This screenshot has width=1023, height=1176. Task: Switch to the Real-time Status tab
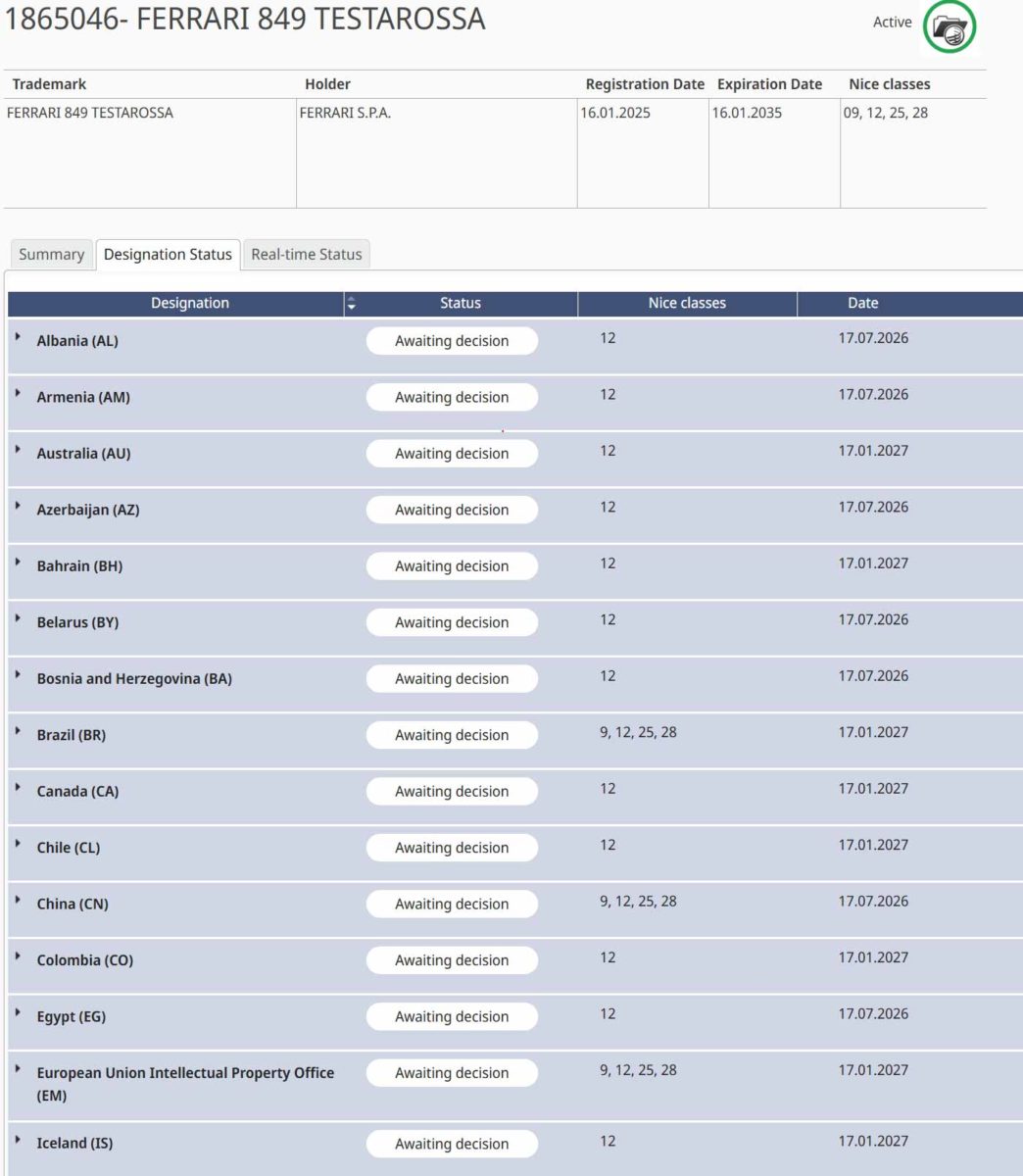click(x=306, y=255)
